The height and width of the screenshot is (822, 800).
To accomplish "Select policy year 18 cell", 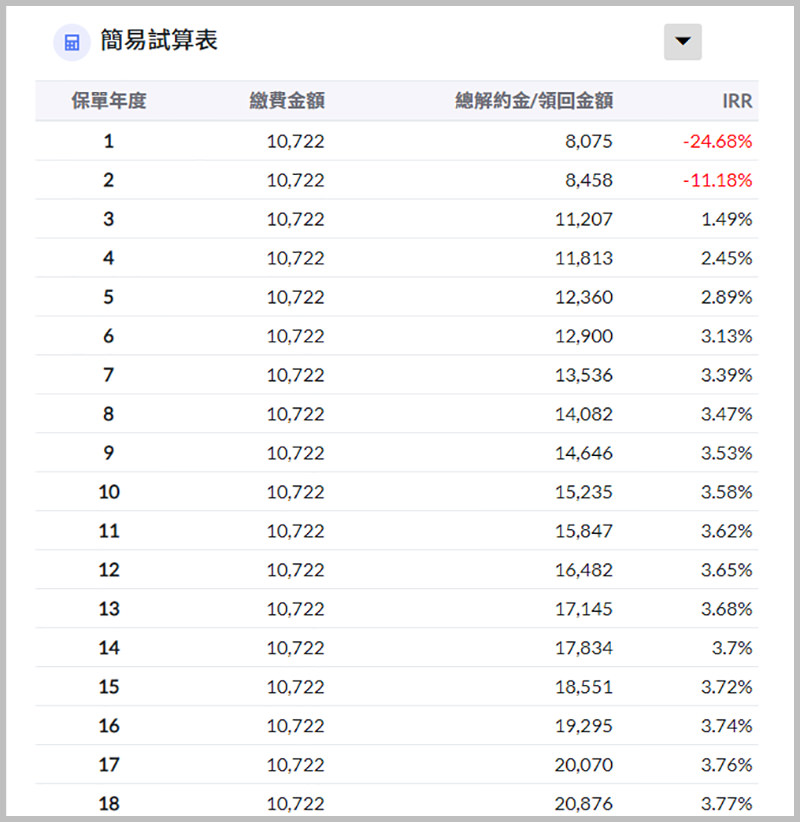I will click(x=109, y=804).
